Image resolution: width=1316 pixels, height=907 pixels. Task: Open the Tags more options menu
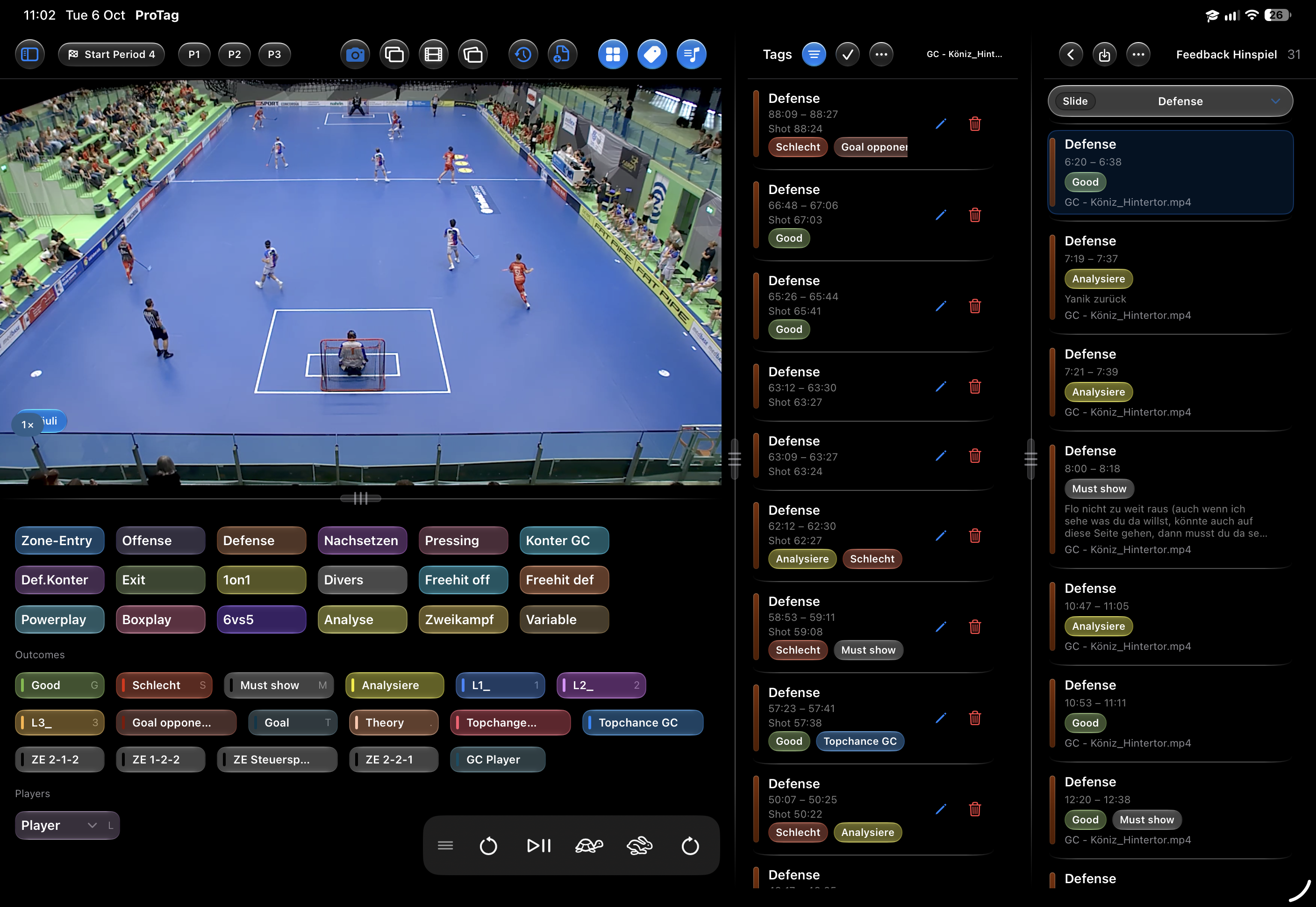coord(881,55)
